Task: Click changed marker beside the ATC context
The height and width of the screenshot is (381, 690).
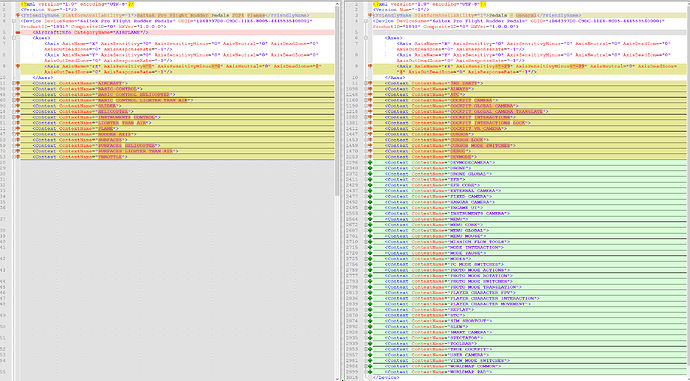Action: (370, 95)
